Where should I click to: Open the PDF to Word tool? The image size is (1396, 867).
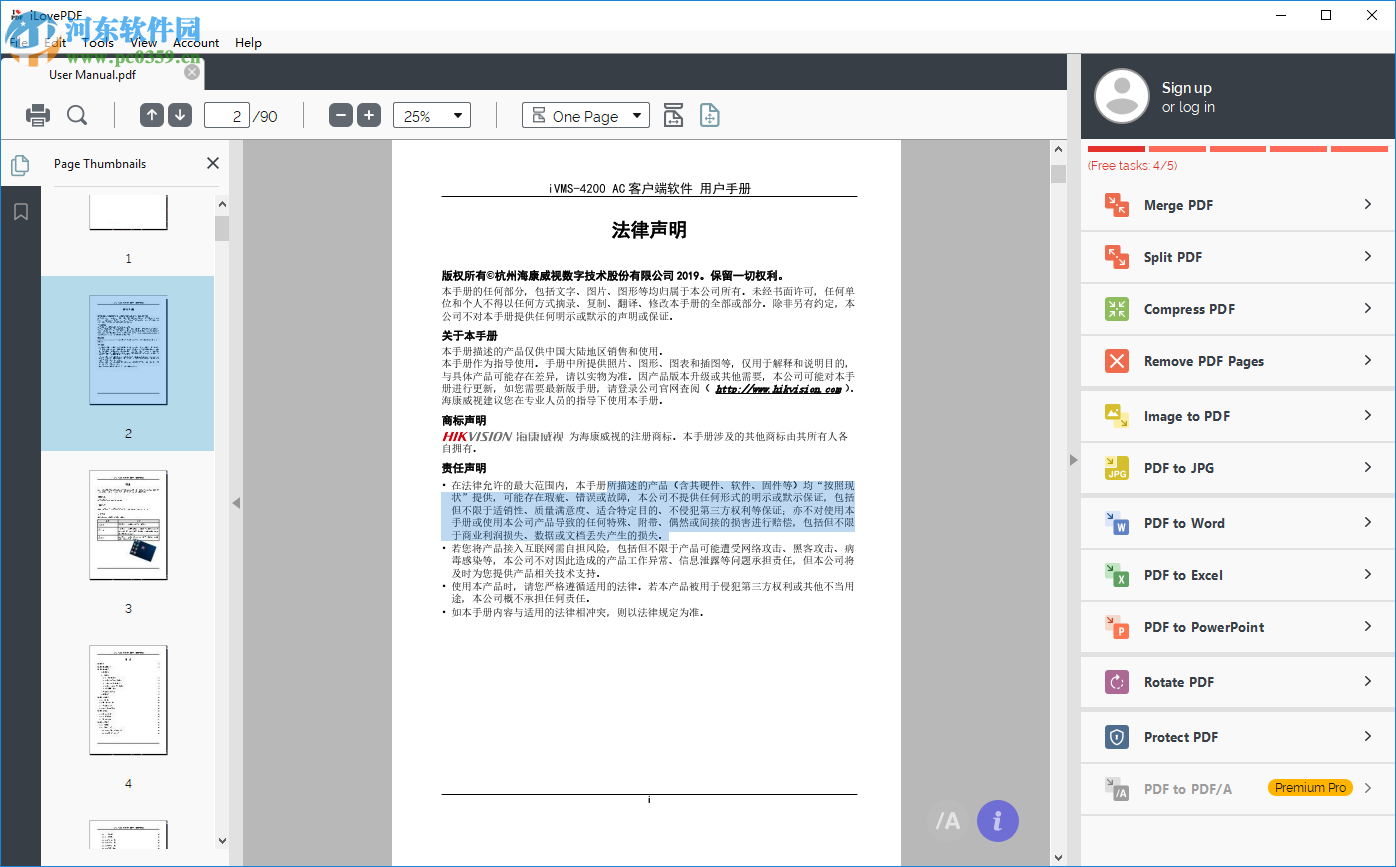pyautogui.click(x=1236, y=522)
